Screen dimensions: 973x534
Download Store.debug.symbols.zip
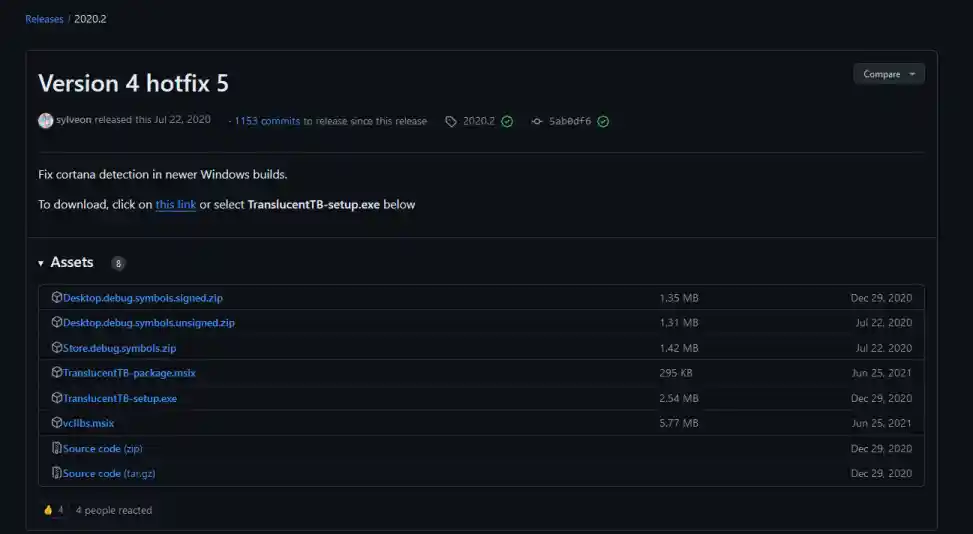click(119, 348)
